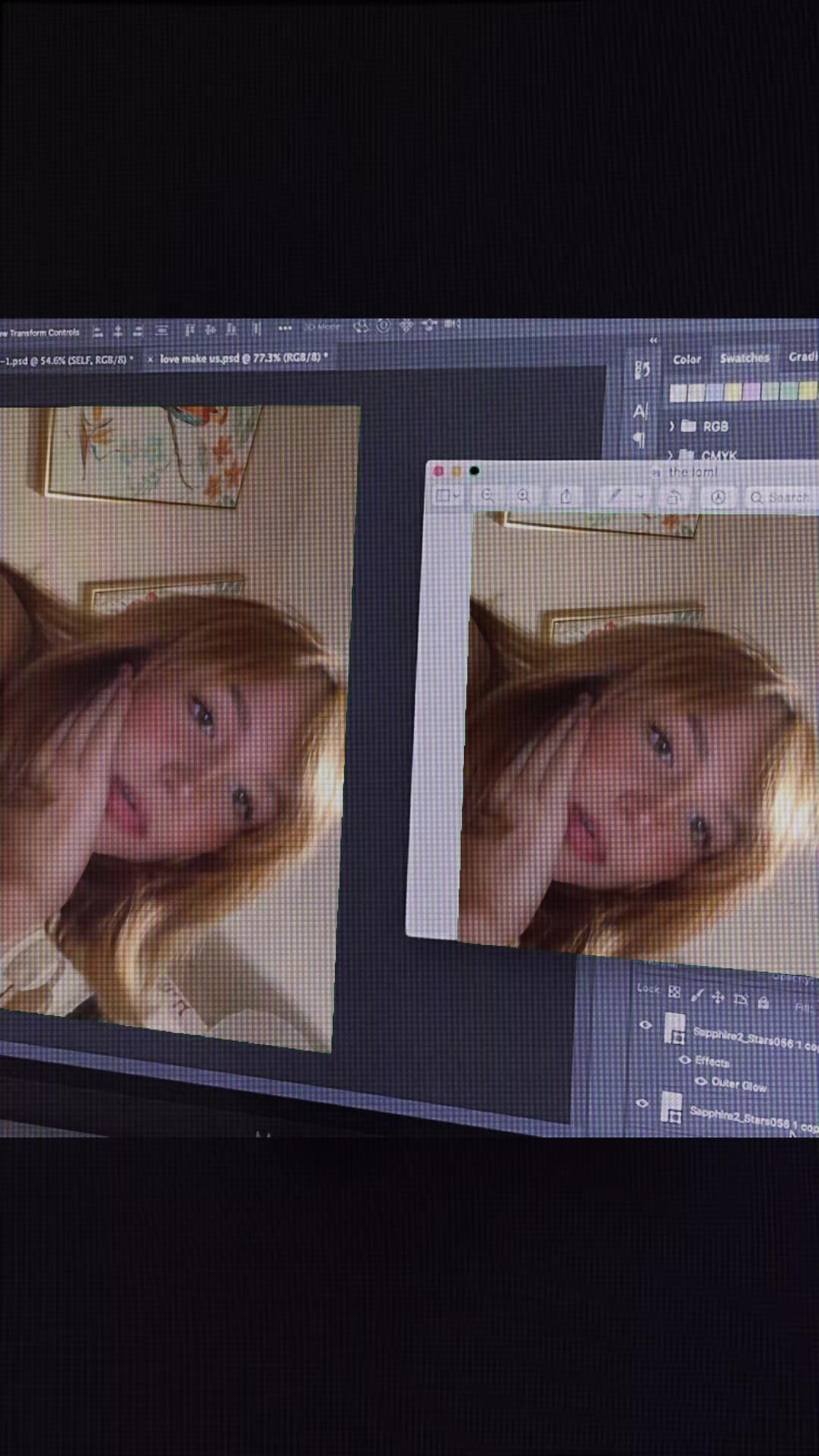Click the Preview window title "the loml"
This screenshot has width=819, height=1456.
click(x=692, y=472)
